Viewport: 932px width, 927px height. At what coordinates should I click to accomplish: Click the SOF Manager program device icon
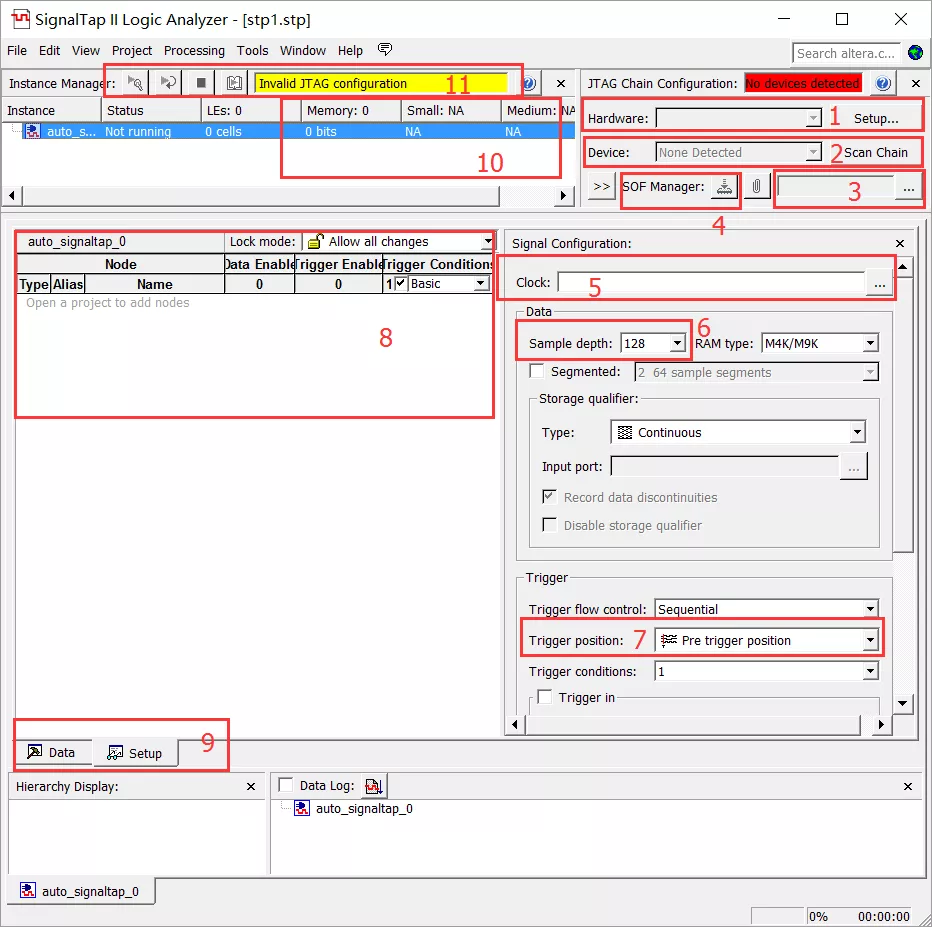coord(724,187)
